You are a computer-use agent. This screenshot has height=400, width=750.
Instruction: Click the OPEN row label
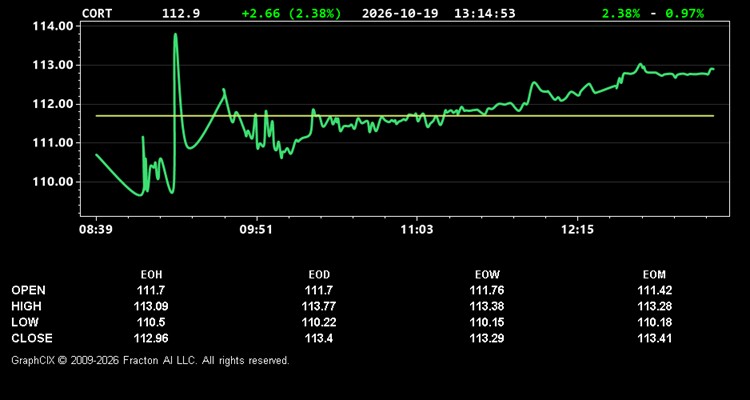pos(28,290)
